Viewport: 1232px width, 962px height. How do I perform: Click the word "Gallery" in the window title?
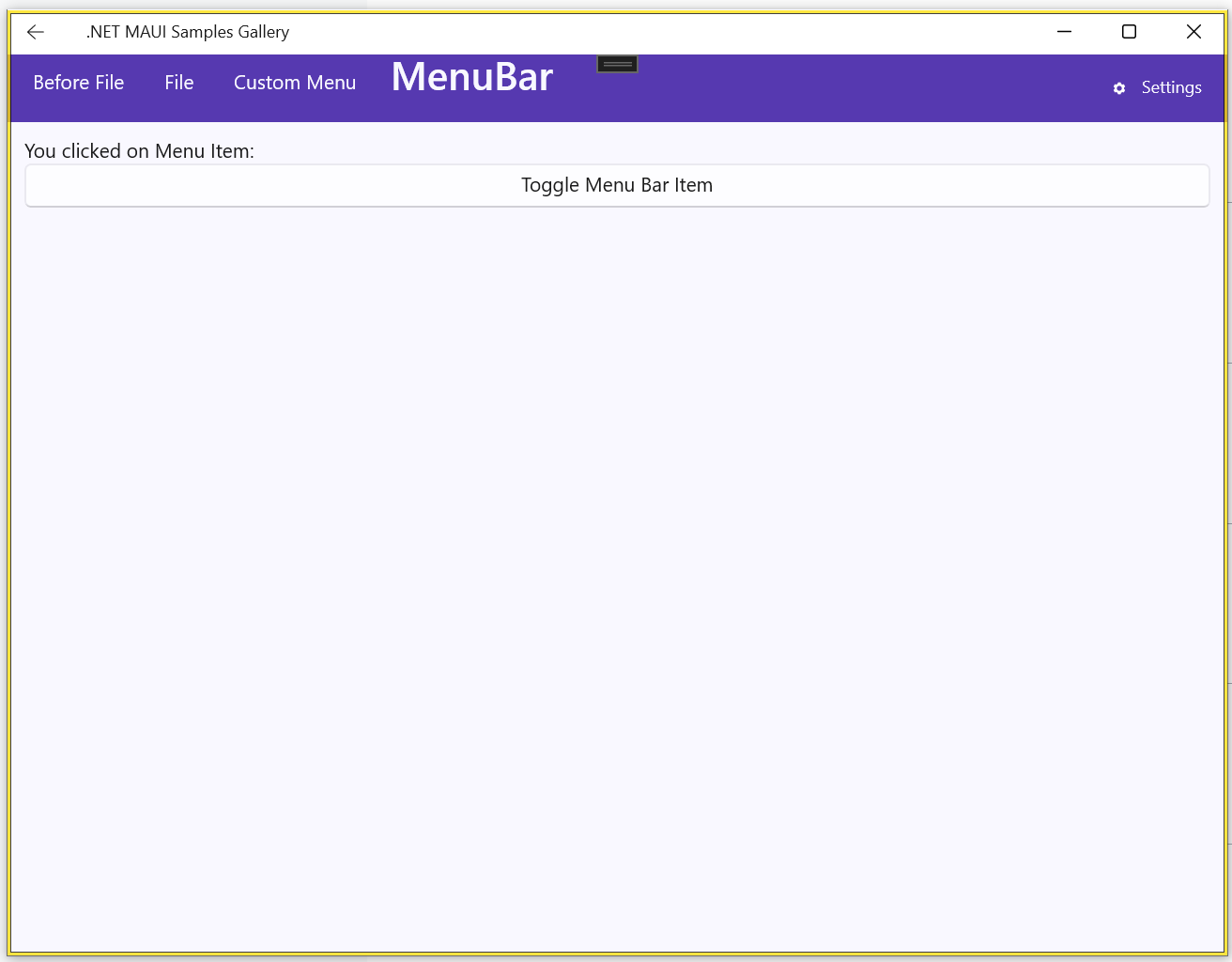pos(264,32)
